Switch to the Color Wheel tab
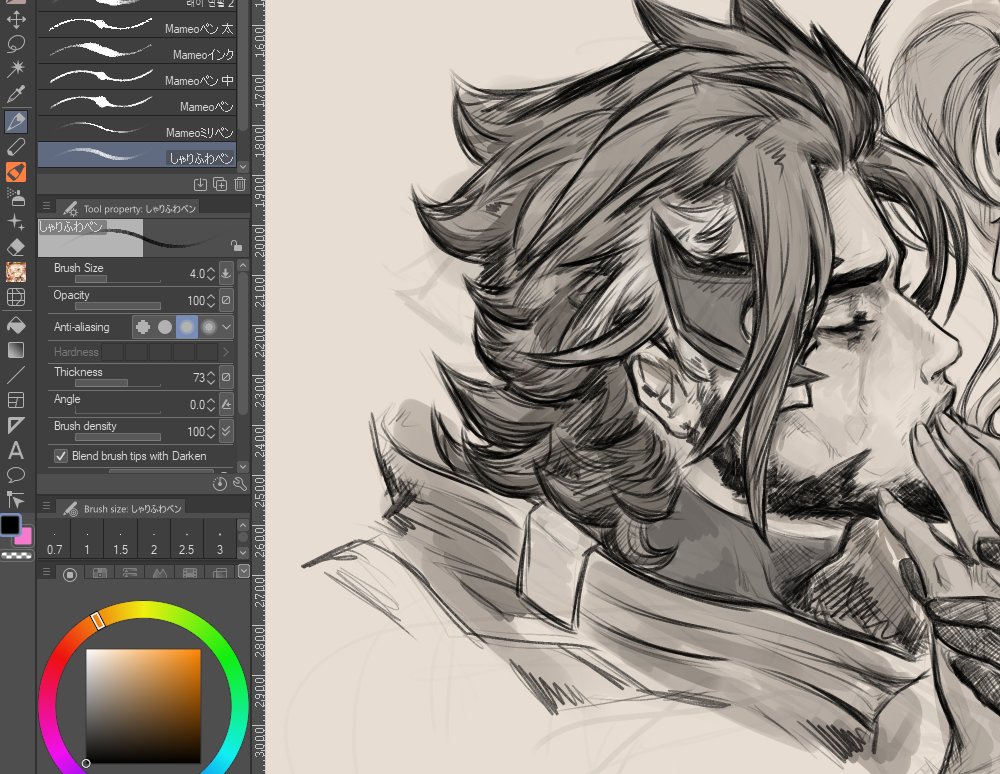The image size is (1000, 774). (70, 574)
